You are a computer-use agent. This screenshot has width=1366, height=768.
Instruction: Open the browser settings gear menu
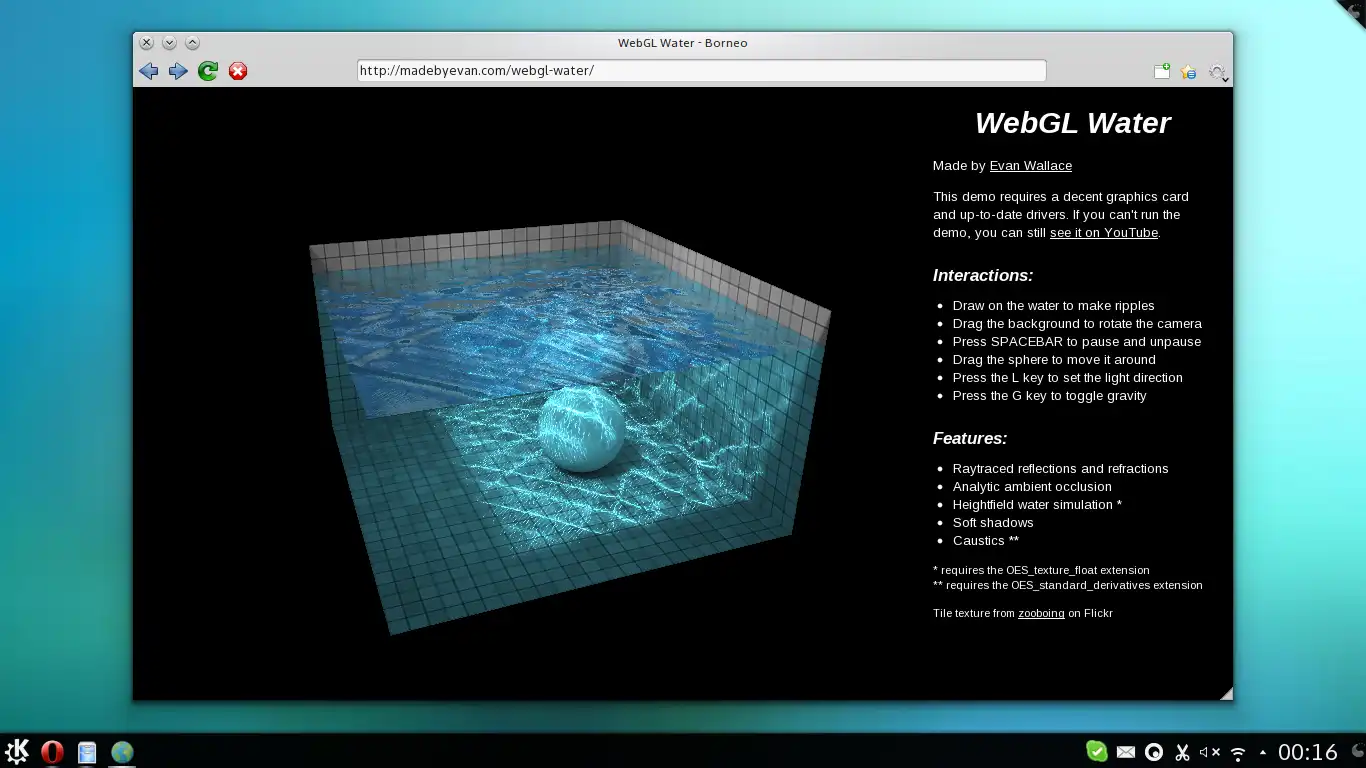(x=1217, y=72)
